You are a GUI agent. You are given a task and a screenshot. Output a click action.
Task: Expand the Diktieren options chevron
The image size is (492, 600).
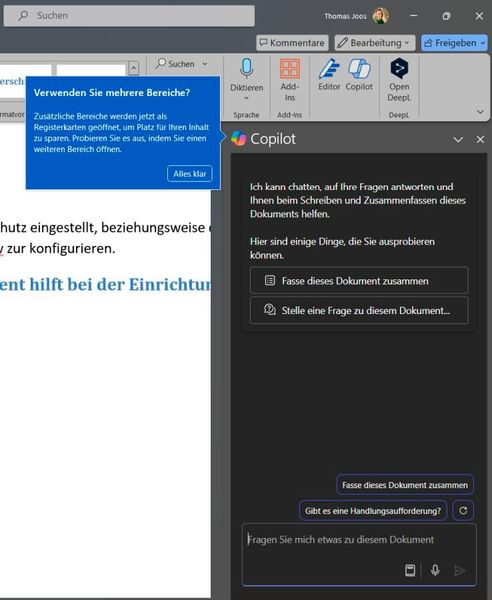(246, 98)
